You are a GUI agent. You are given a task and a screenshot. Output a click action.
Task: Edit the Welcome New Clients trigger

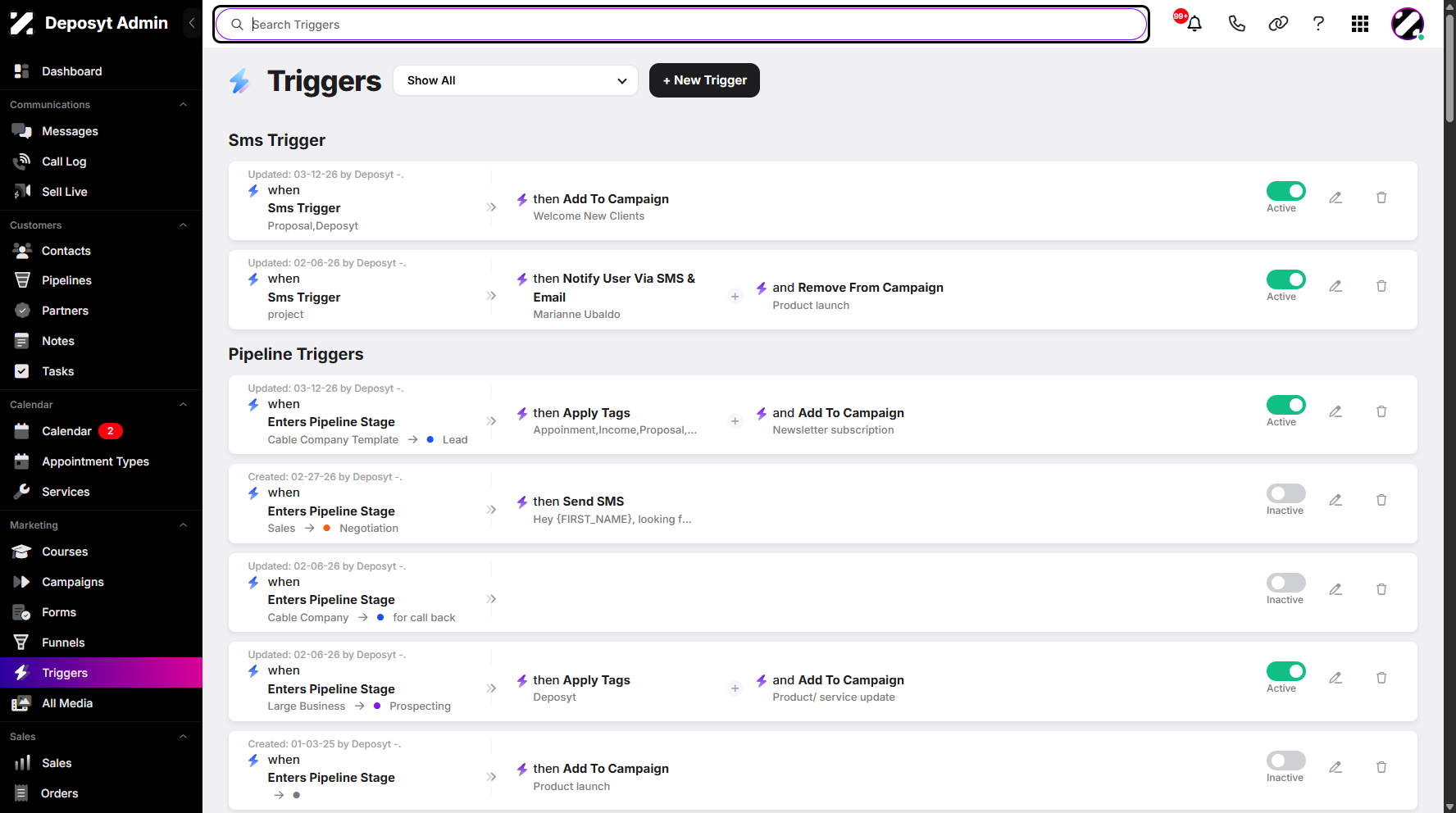(x=1335, y=198)
